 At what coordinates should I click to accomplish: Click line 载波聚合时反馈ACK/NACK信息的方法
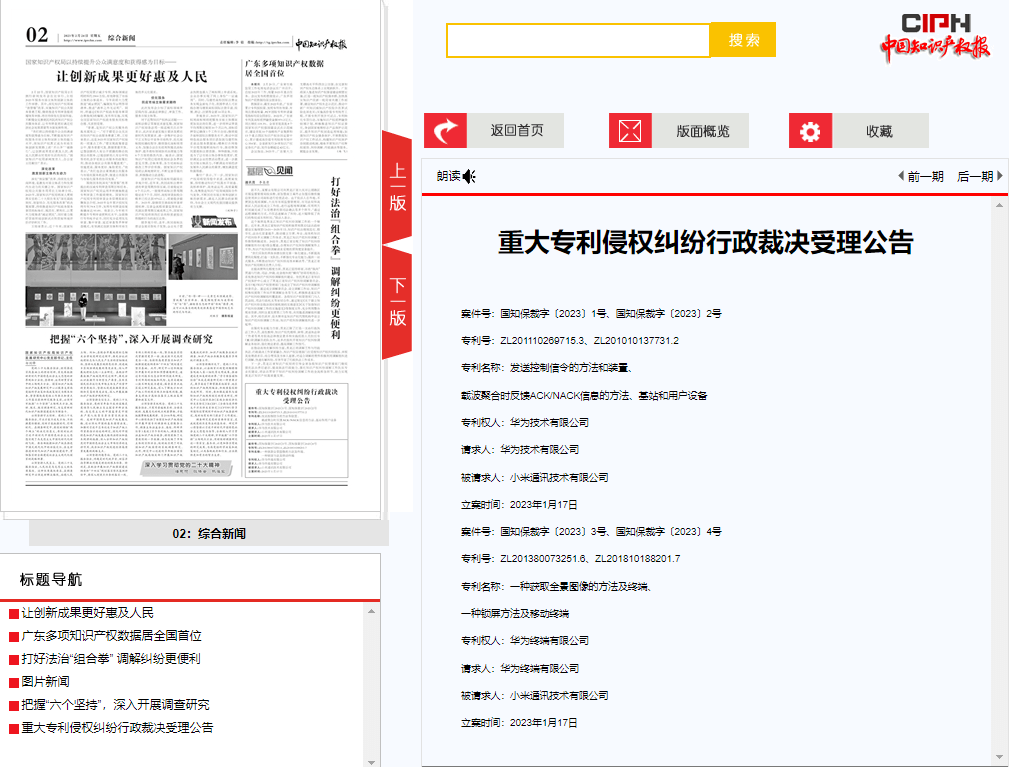coord(584,395)
